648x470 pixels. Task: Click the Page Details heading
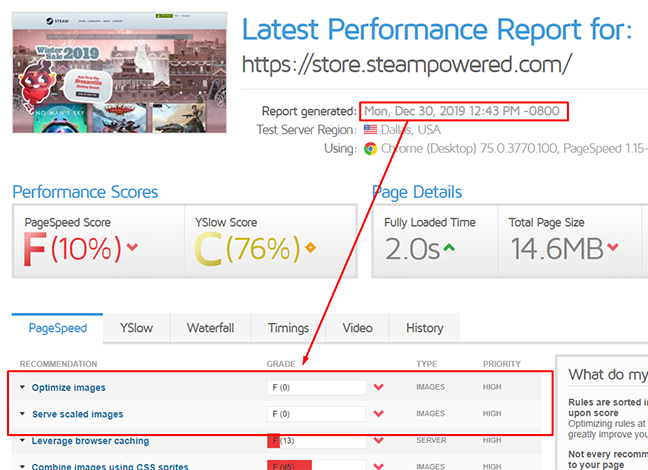coord(417,192)
